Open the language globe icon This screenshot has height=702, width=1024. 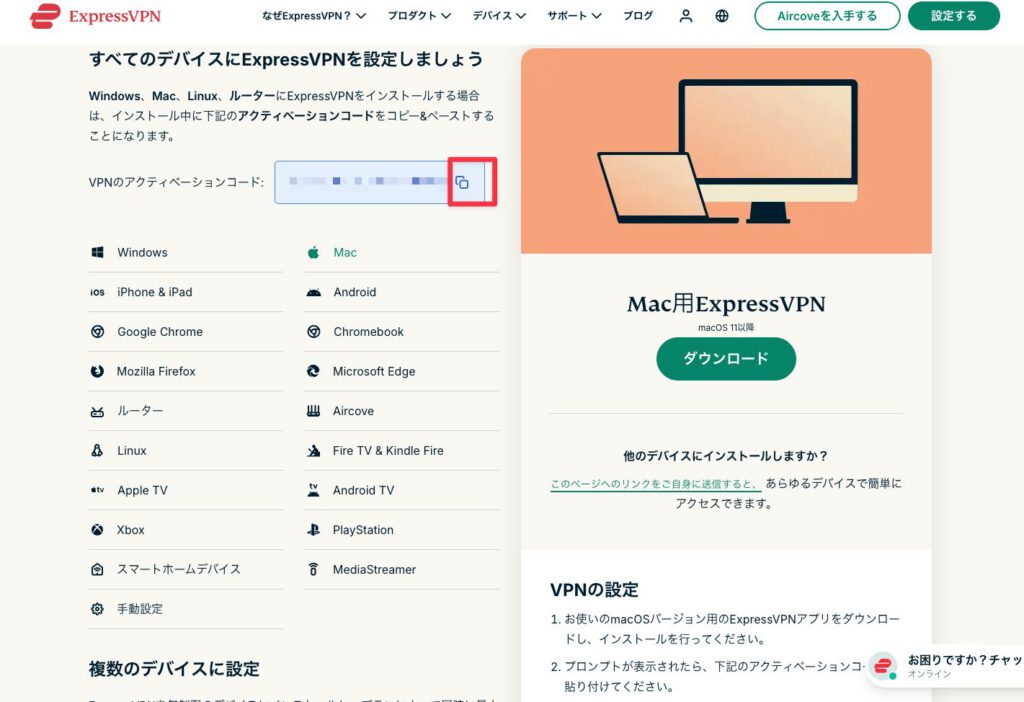click(722, 17)
